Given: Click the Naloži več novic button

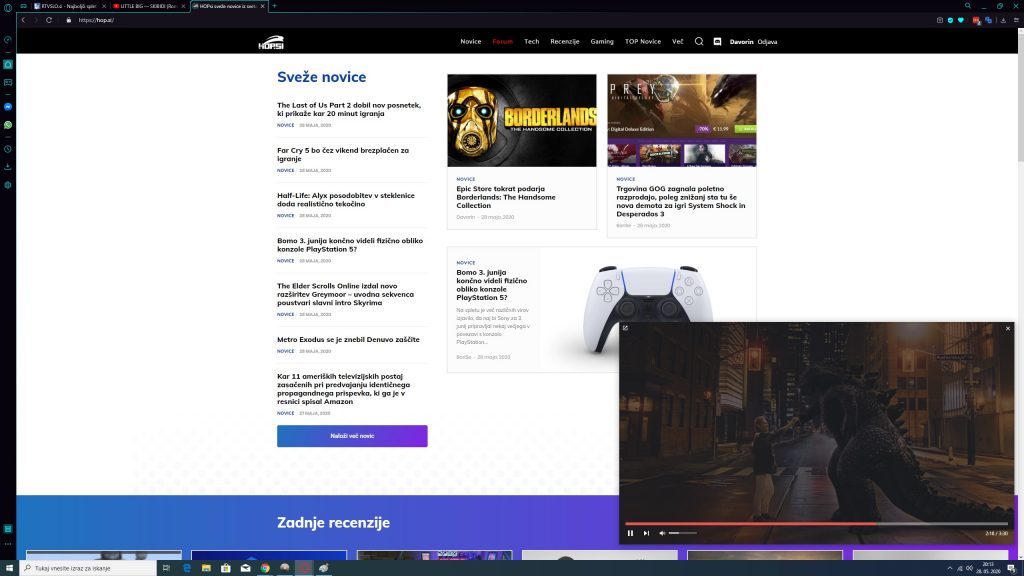Looking at the screenshot, I should click(352, 436).
